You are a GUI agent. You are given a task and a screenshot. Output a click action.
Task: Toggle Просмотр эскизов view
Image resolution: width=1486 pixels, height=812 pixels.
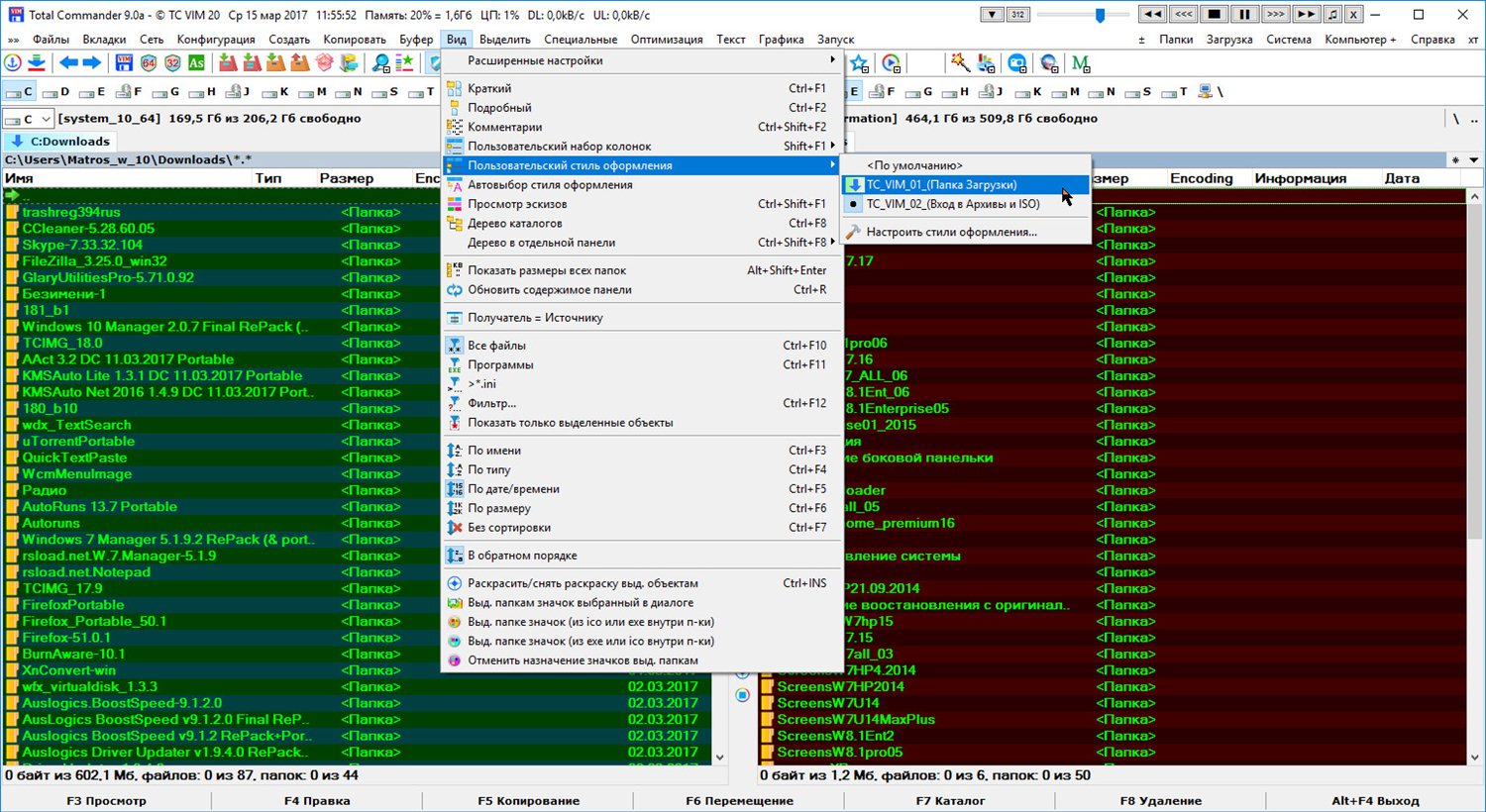[x=641, y=204]
